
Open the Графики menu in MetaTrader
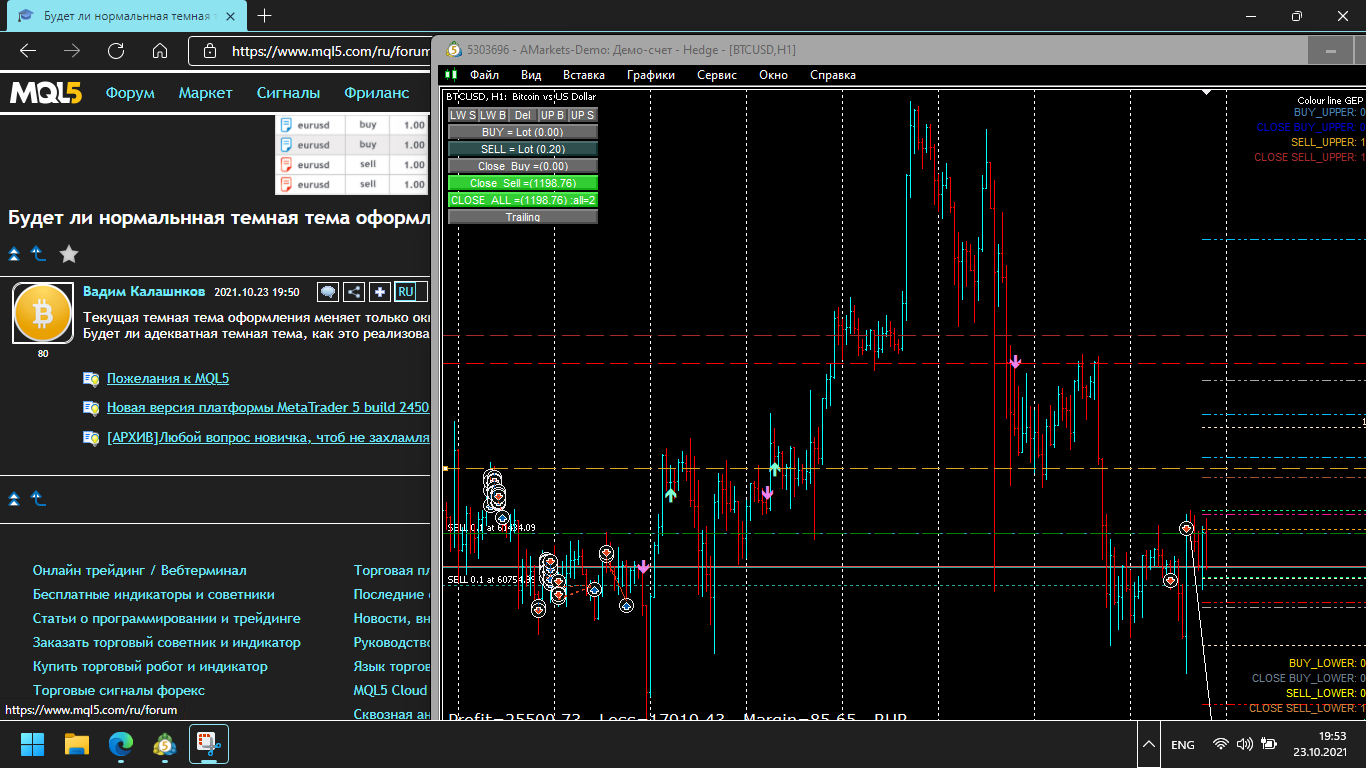[x=651, y=75]
